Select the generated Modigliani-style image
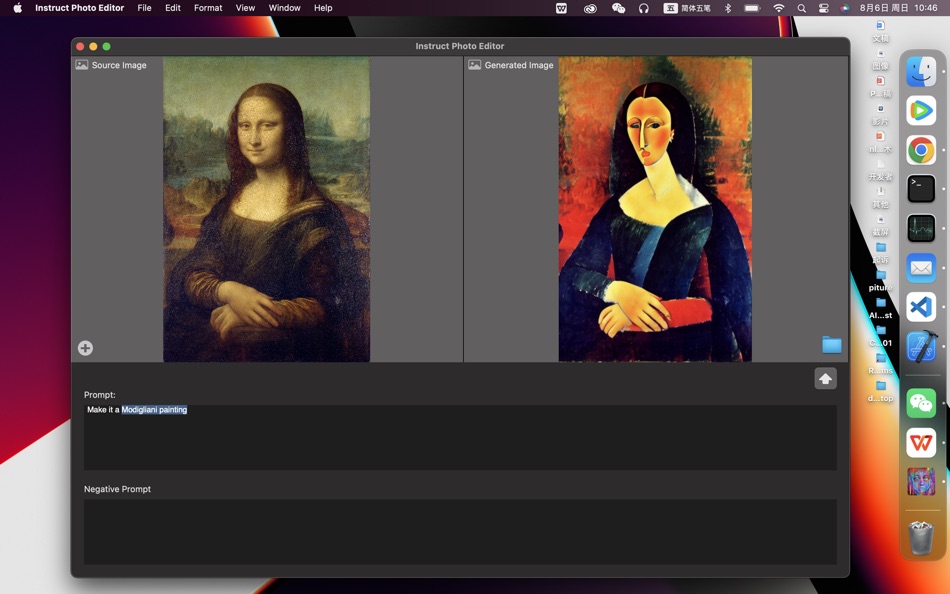The image size is (950, 594). [655, 209]
